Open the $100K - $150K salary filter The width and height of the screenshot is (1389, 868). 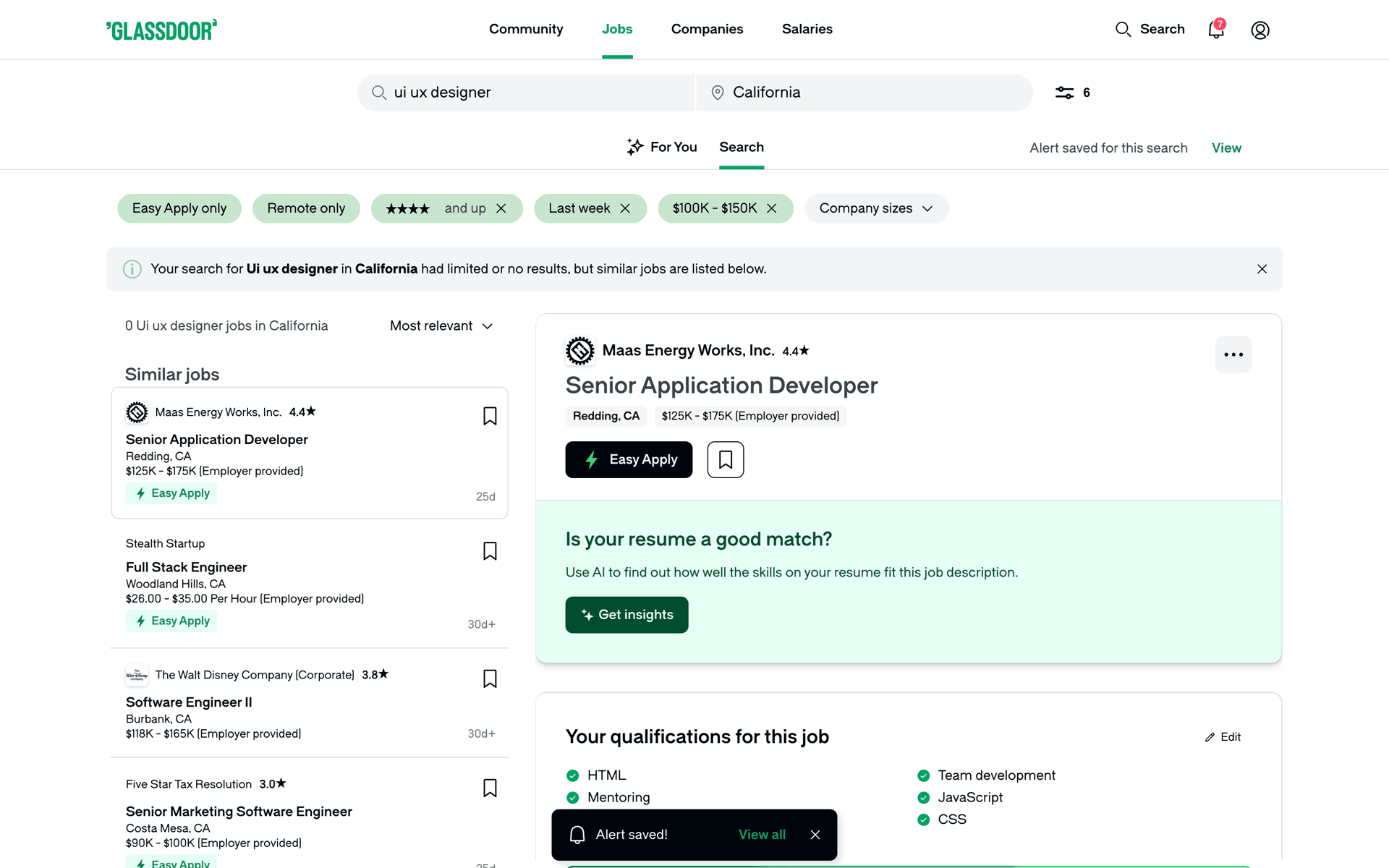[715, 208]
